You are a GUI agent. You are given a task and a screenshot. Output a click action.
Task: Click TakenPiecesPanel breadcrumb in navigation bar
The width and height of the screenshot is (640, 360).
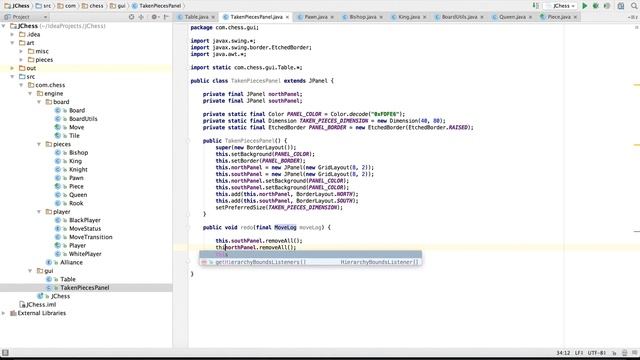point(156,6)
